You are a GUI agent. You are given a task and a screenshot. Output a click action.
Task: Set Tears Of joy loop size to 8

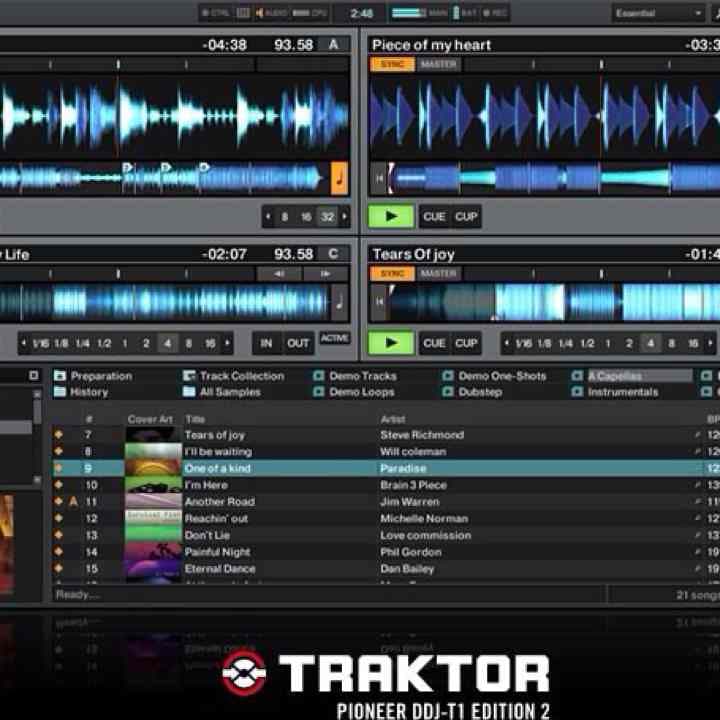coord(671,343)
